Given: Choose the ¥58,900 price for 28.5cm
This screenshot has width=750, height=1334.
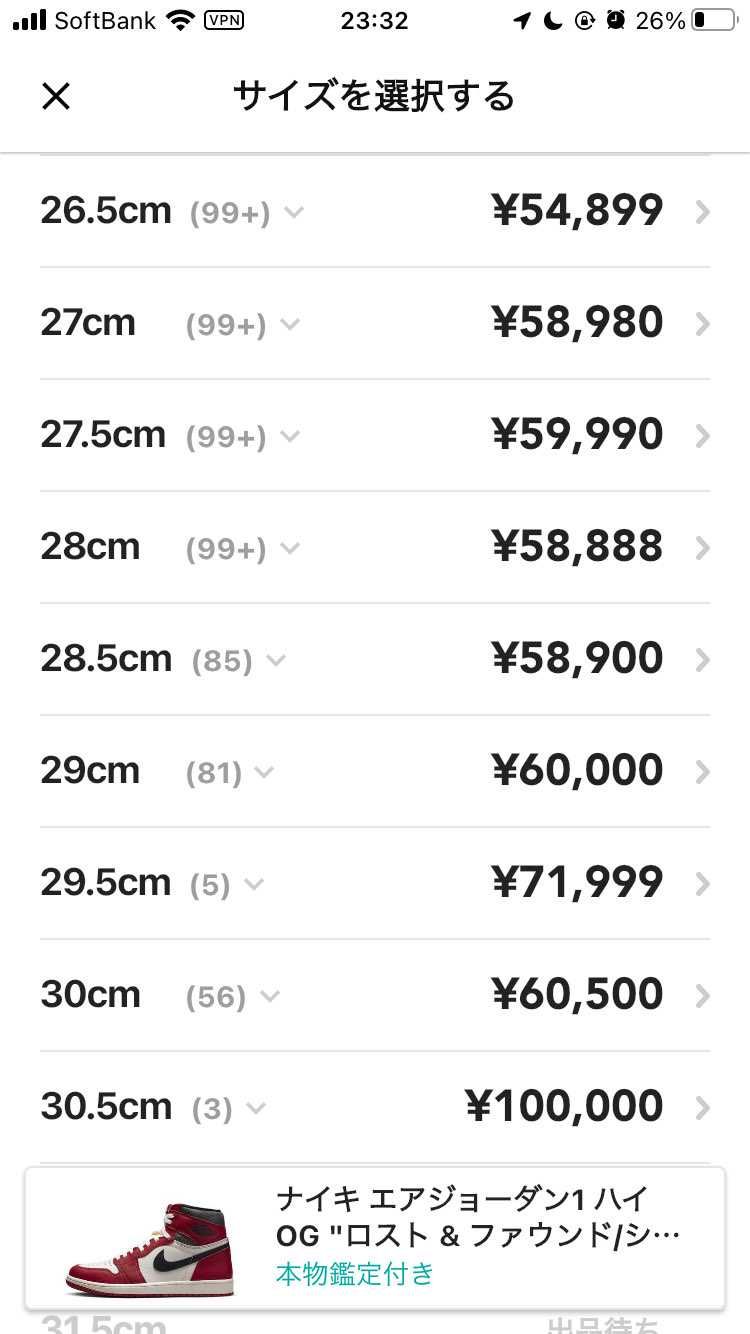Looking at the screenshot, I should [577, 658].
